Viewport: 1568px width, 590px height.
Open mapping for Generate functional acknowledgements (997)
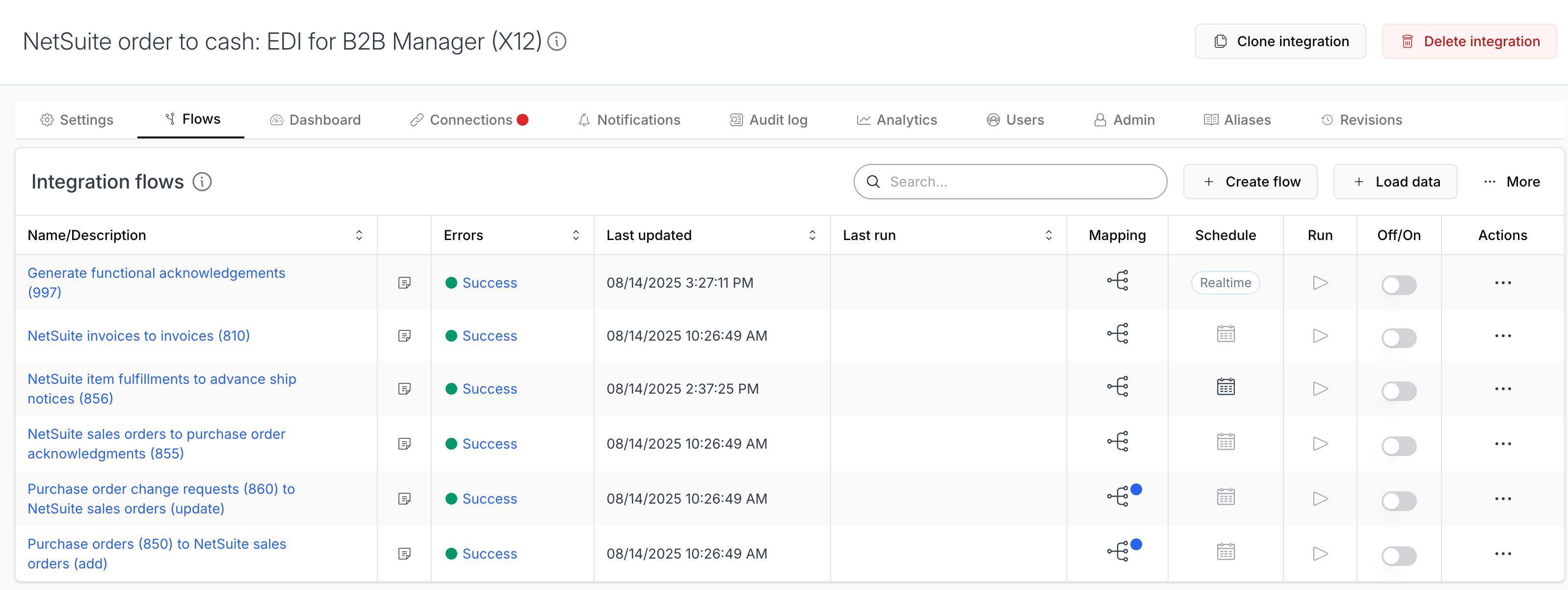[1118, 281]
